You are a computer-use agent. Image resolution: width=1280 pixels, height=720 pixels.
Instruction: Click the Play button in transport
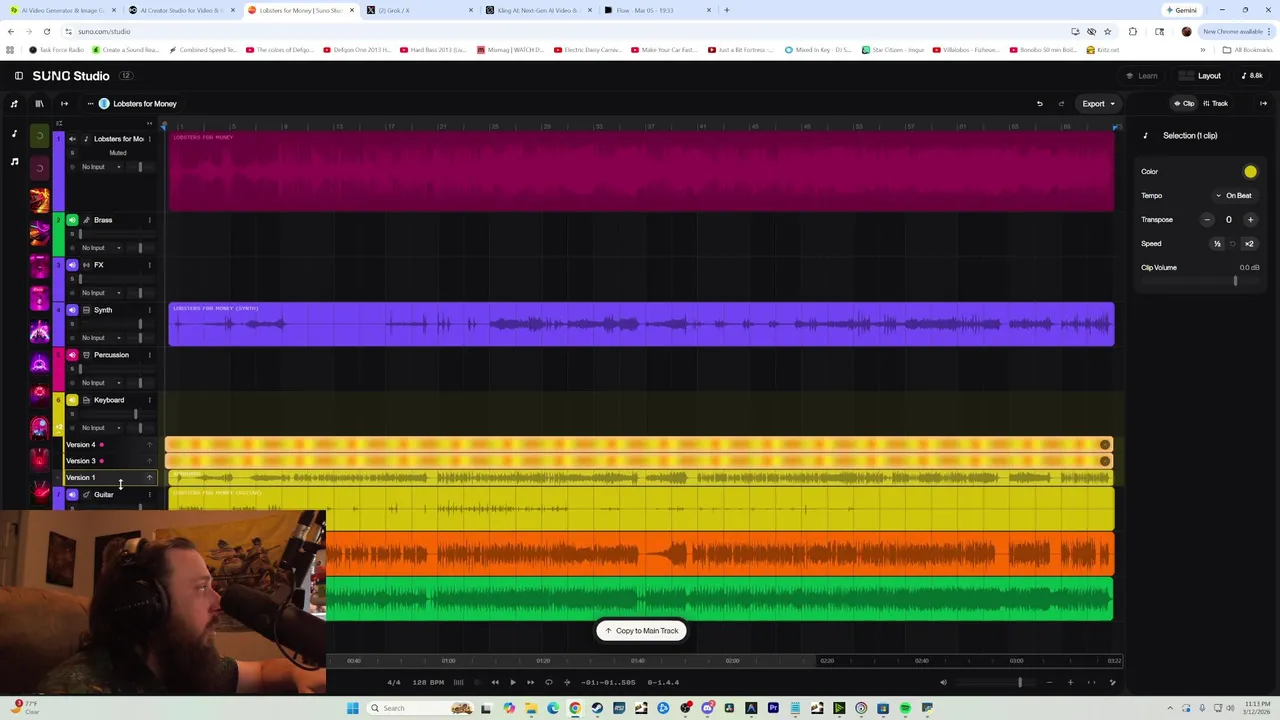coord(512,682)
